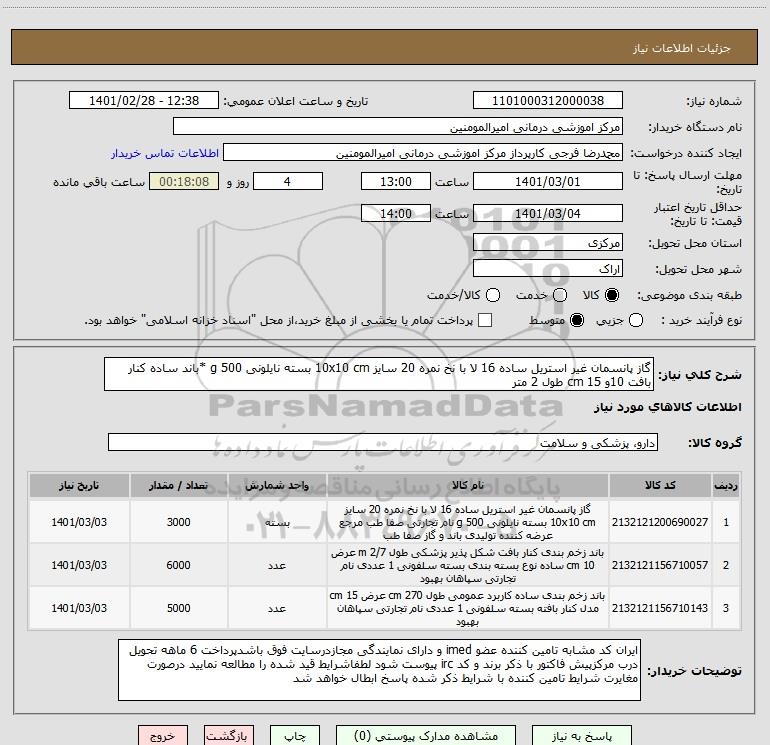
Task: Click the بازگشت back button
Action: (x=229, y=736)
